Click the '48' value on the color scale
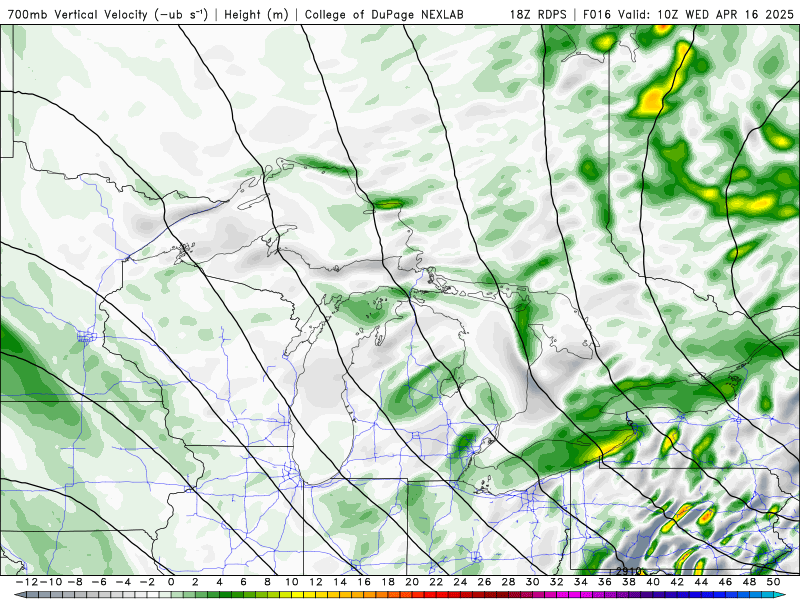Screen dimensions: 800x600 click(749, 582)
